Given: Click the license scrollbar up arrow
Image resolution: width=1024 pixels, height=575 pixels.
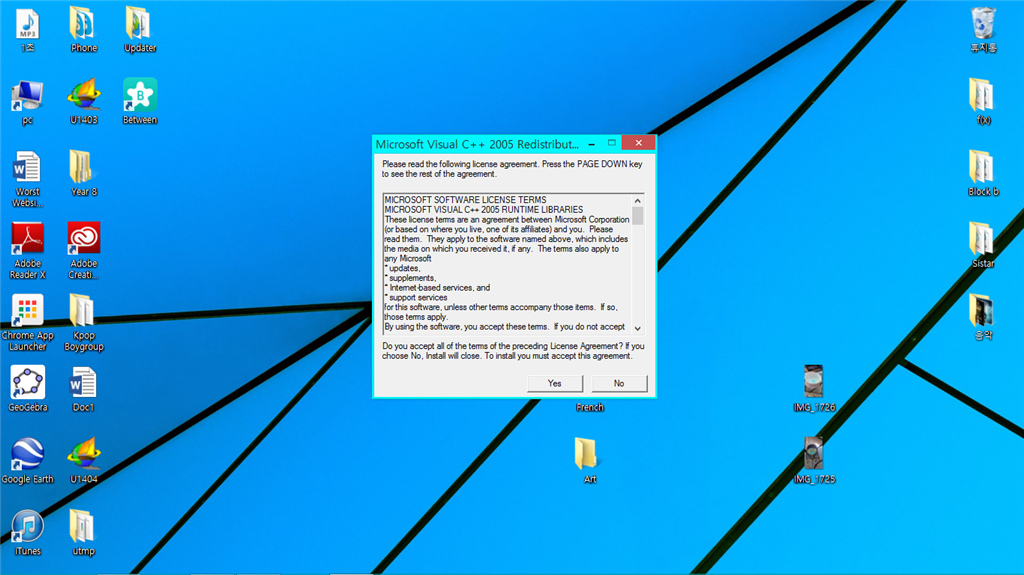Looking at the screenshot, I should 637,201.
